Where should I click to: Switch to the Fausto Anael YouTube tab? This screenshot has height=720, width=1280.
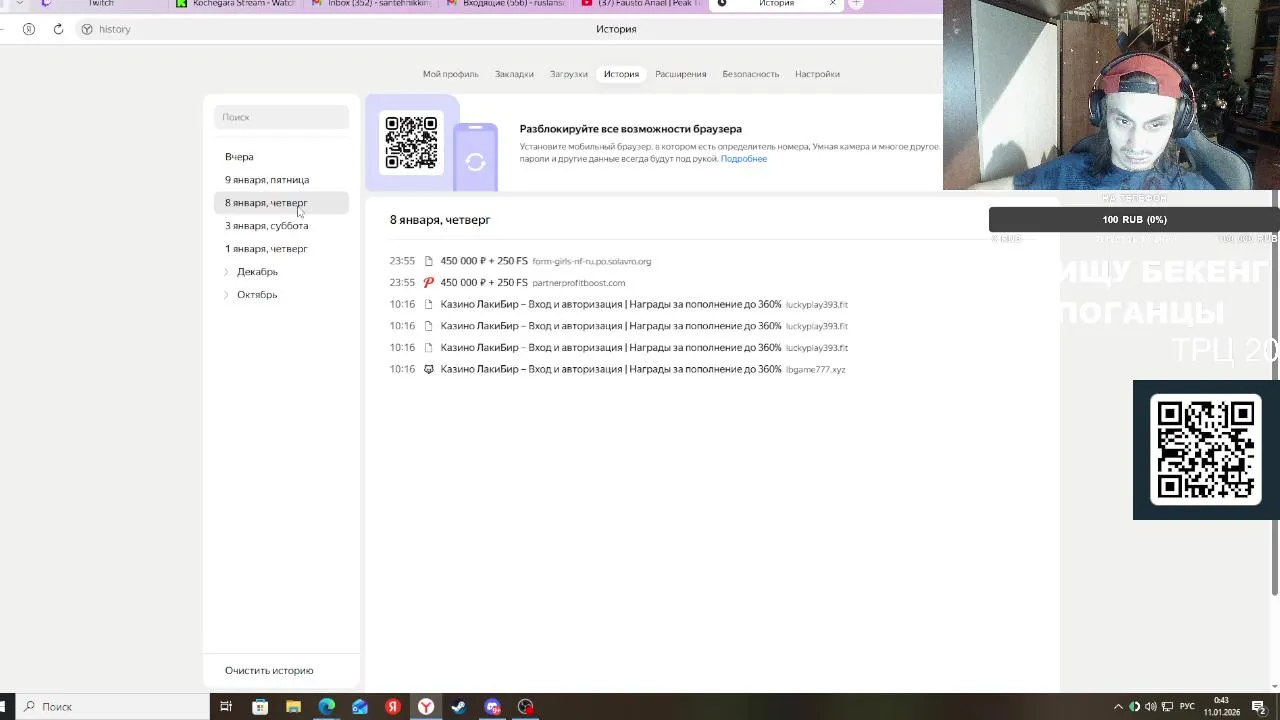click(641, 4)
